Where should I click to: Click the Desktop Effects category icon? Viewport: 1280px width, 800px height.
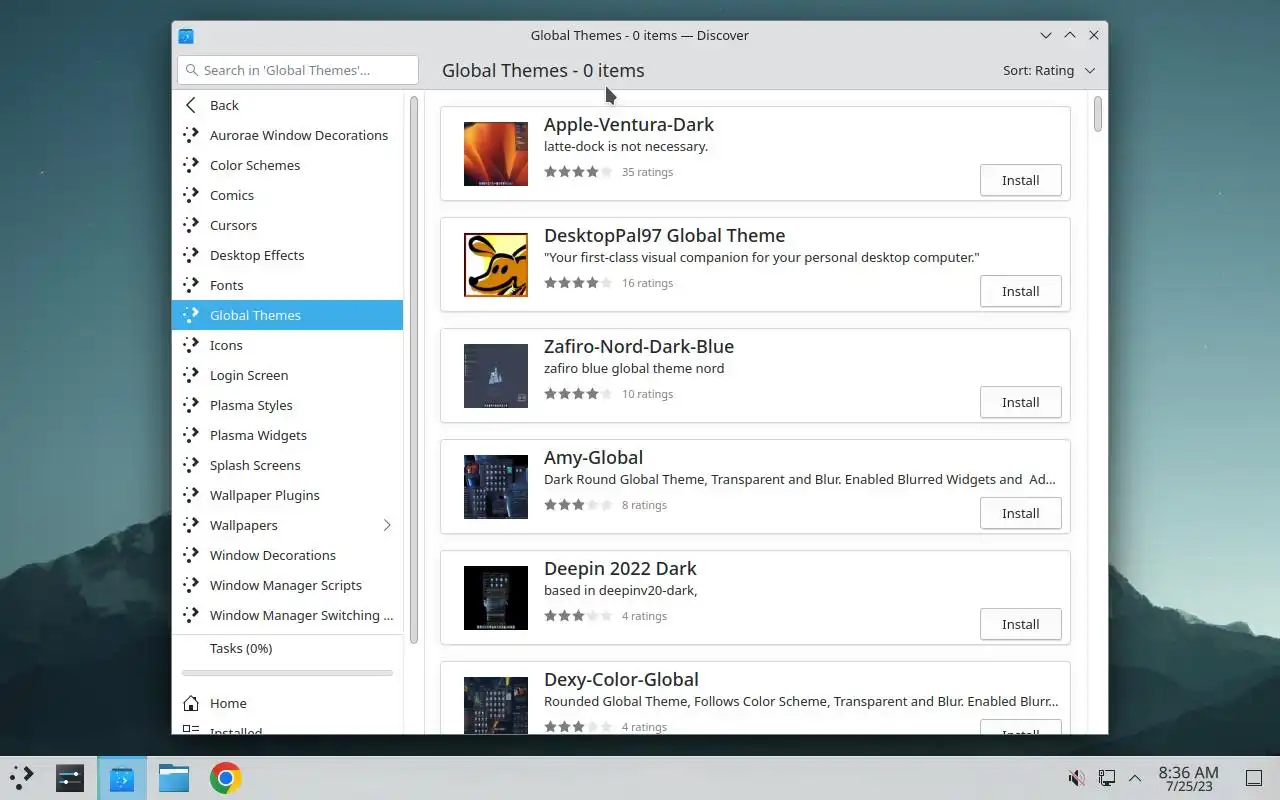click(191, 255)
